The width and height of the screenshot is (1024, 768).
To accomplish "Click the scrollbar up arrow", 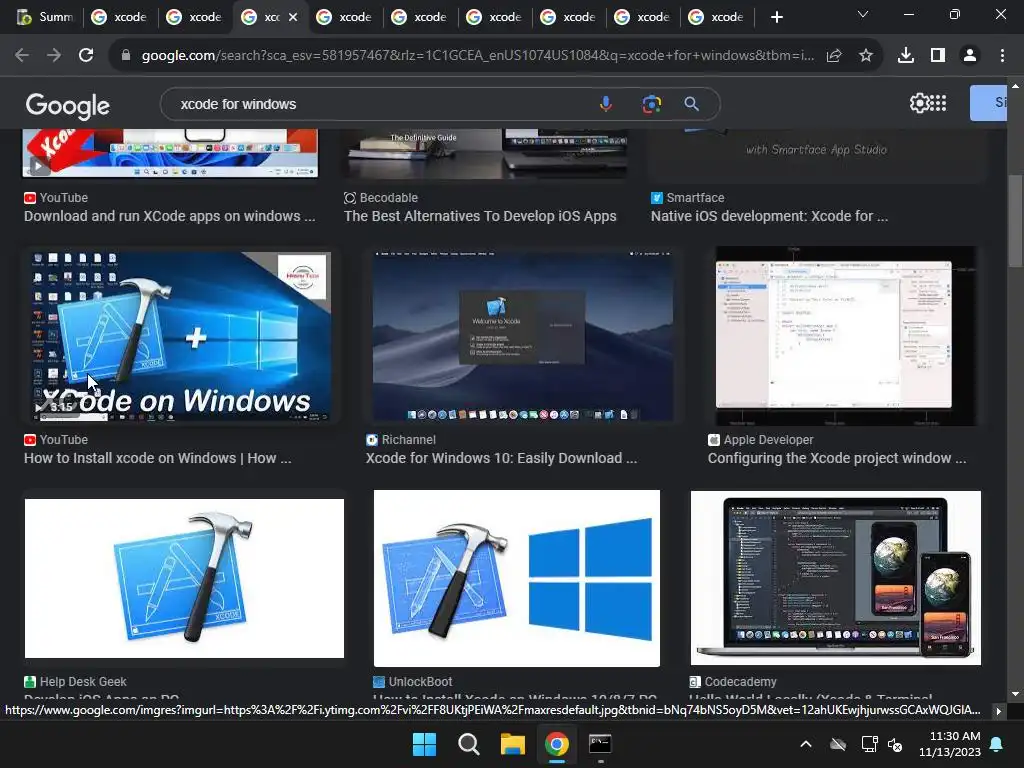I will (x=1015, y=86).
